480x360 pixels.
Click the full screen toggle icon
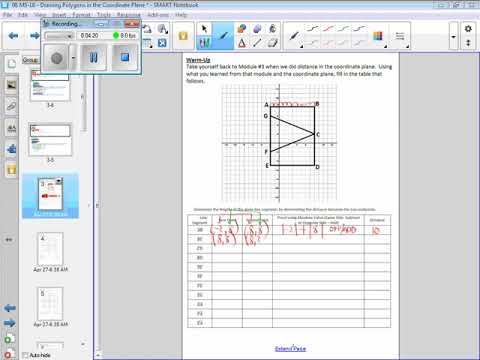coord(162,43)
